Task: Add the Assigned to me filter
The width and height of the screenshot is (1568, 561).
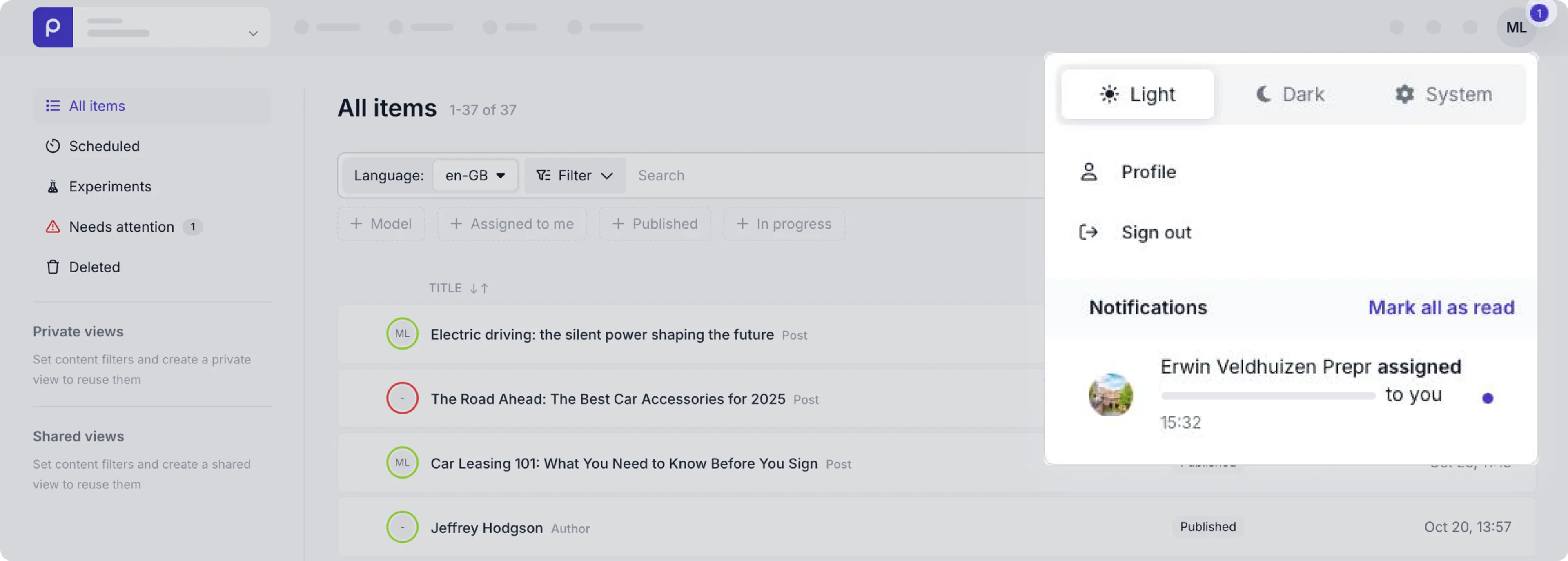Action: pyautogui.click(x=512, y=223)
